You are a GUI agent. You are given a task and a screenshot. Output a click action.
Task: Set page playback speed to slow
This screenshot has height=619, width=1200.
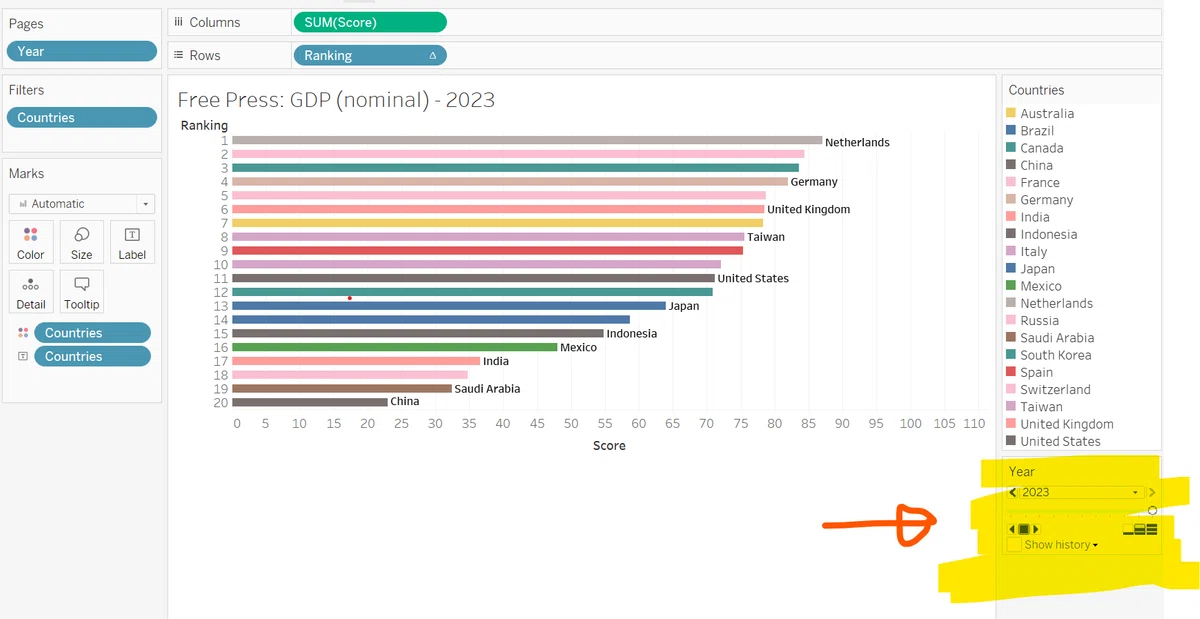1128,529
